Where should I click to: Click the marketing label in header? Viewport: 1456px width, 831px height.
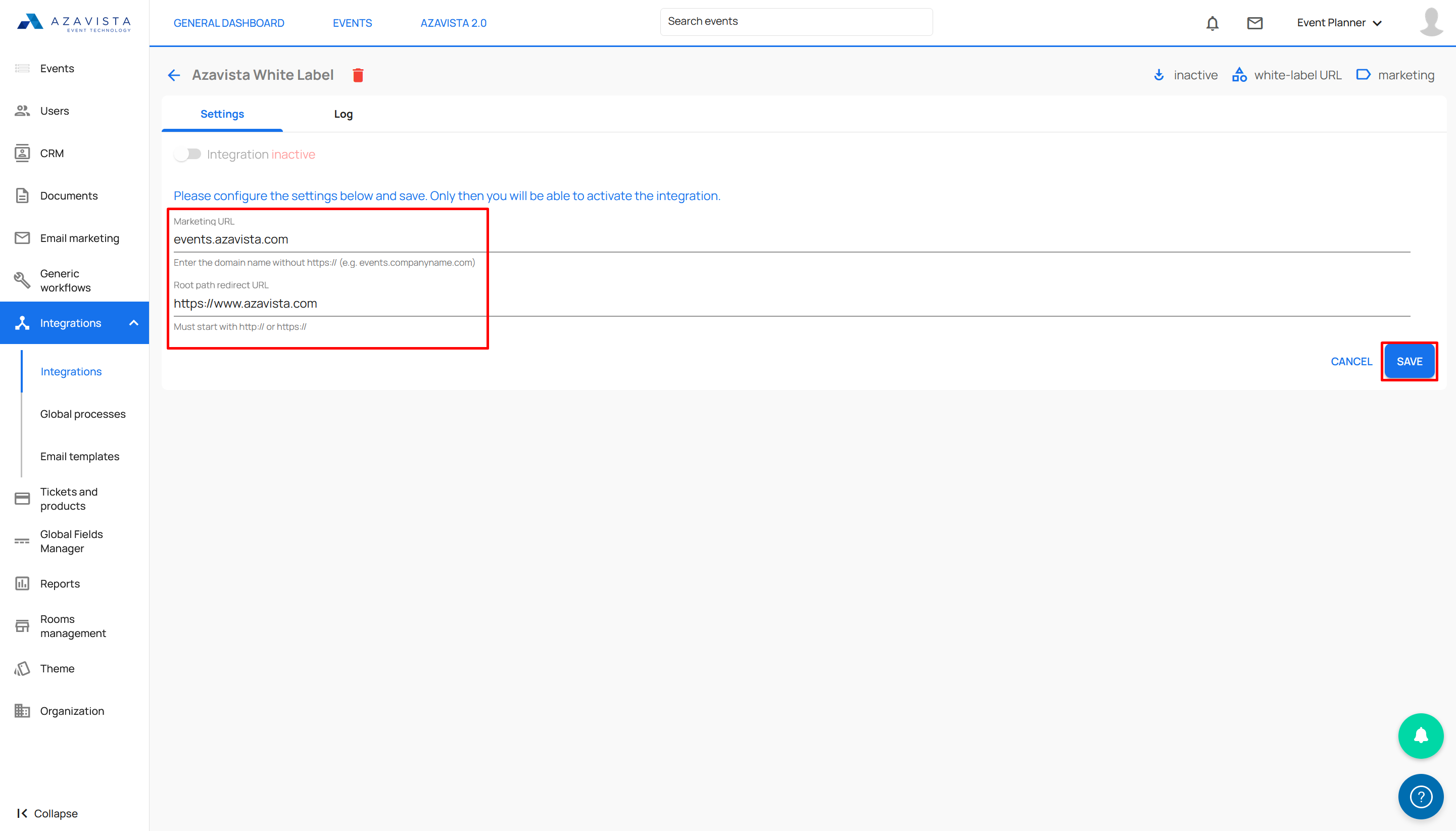tap(1406, 75)
